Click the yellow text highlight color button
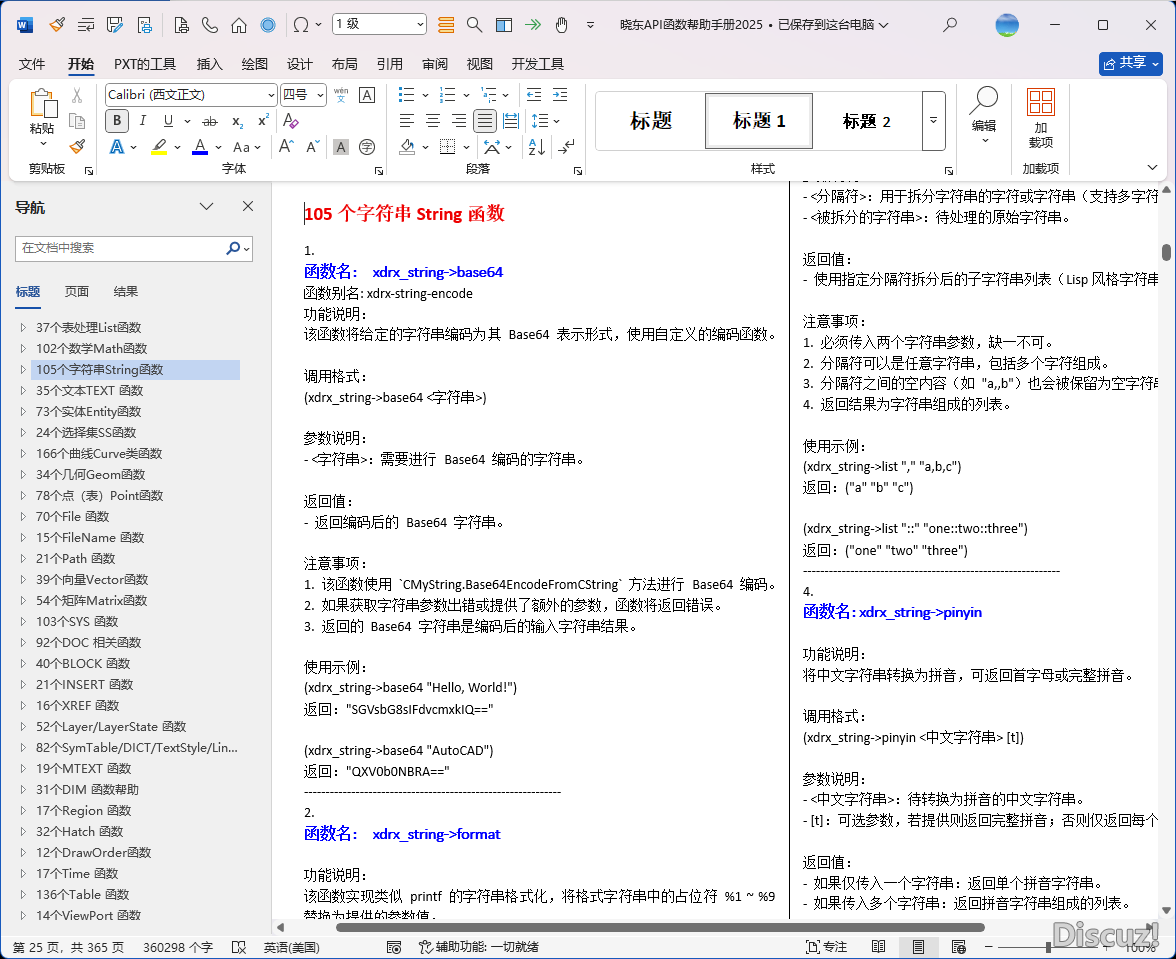Screen dimensions: 1176x959 pos(159,147)
